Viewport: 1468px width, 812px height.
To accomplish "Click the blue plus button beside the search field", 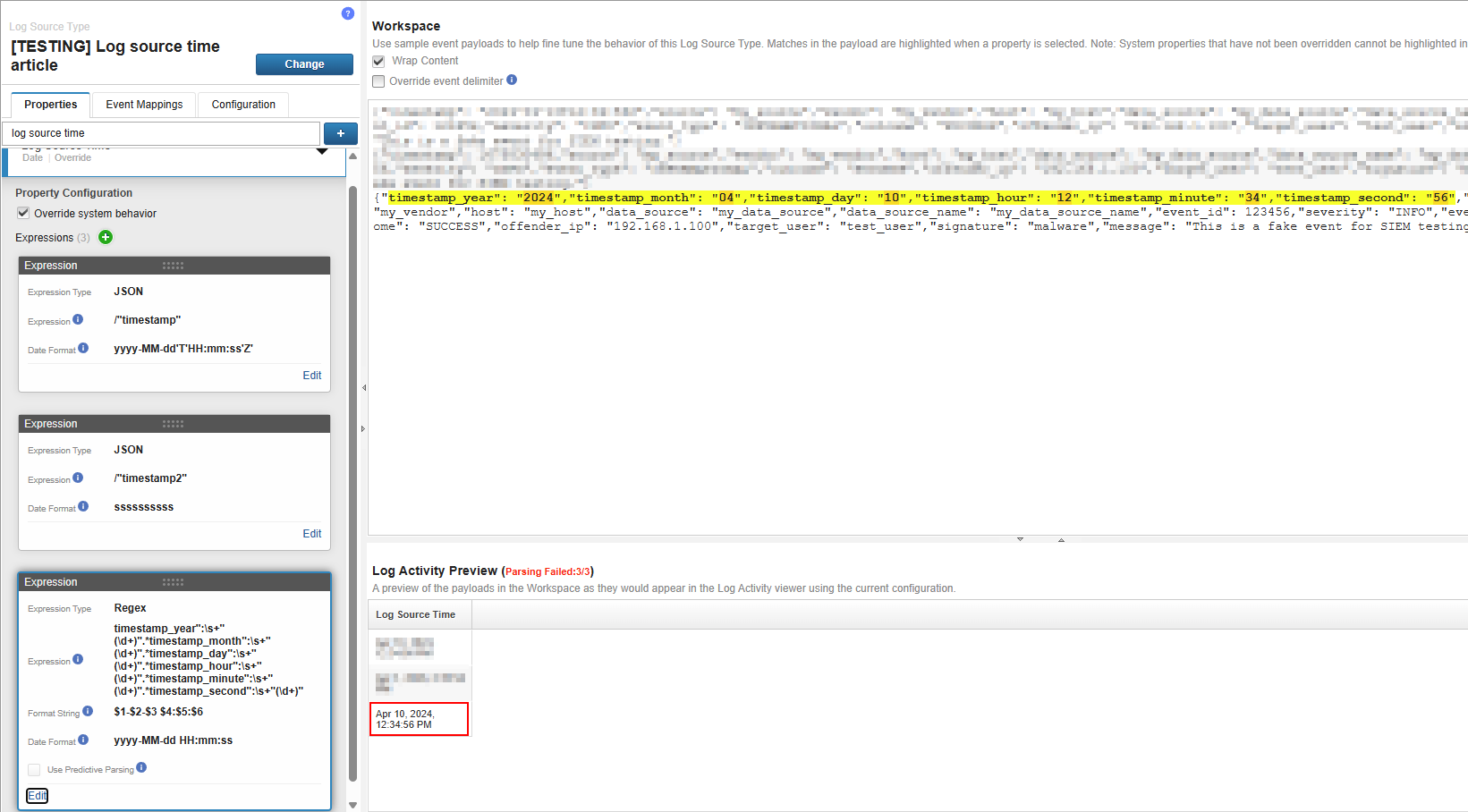I will tap(340, 133).
